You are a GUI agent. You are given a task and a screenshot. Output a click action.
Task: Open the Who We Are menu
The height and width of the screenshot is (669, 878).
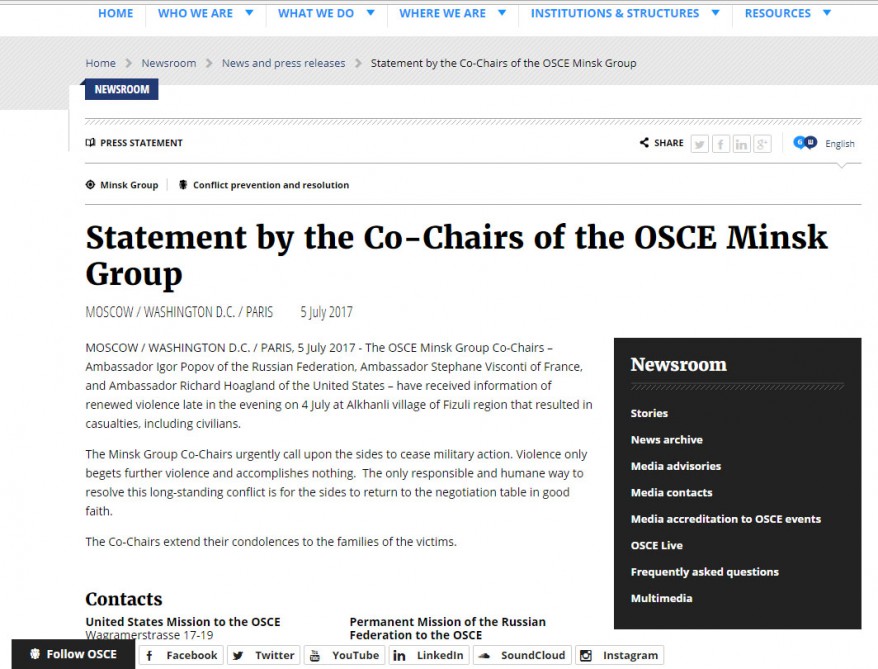(x=195, y=13)
